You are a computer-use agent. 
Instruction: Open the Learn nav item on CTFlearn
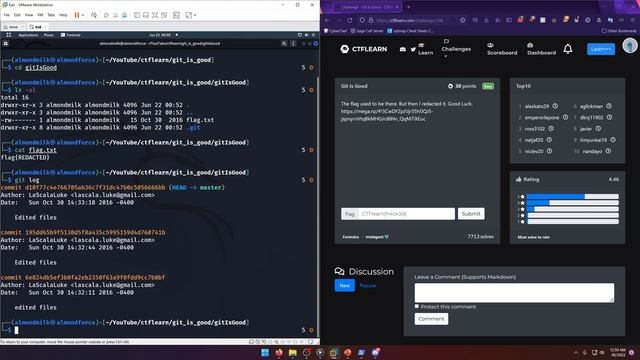click(425, 49)
